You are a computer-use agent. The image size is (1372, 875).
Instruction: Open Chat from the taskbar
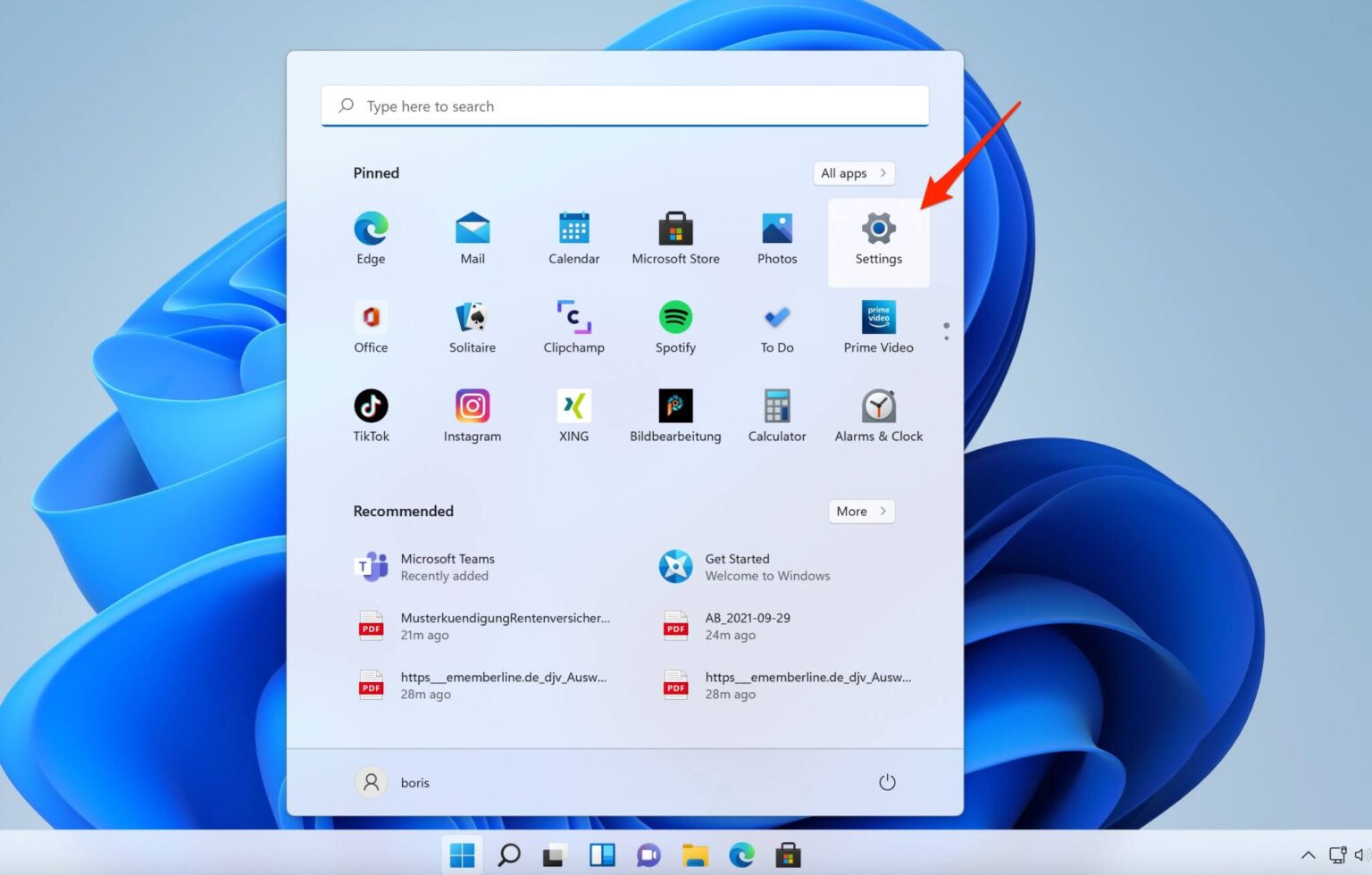(648, 854)
